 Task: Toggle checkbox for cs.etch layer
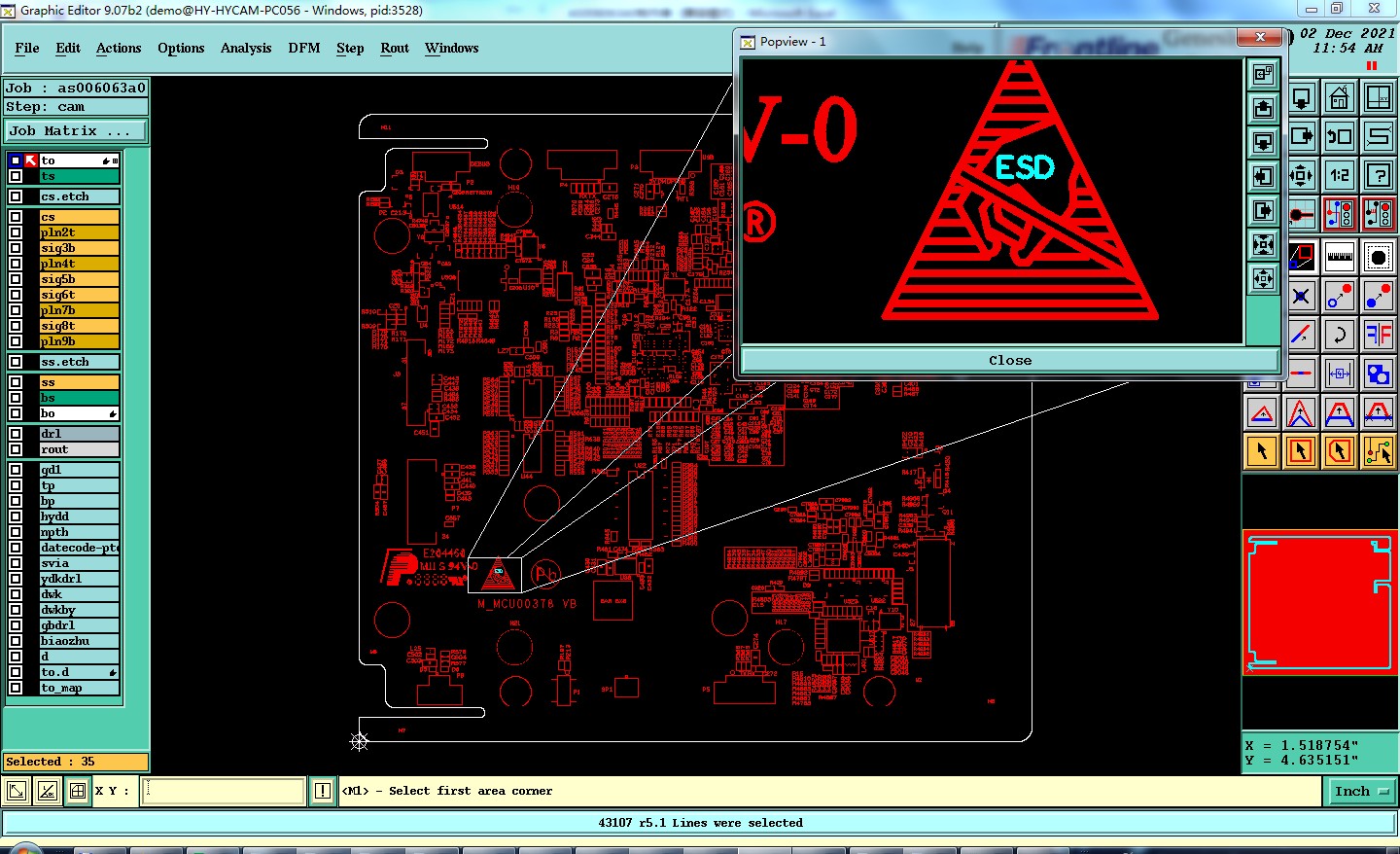(x=16, y=196)
